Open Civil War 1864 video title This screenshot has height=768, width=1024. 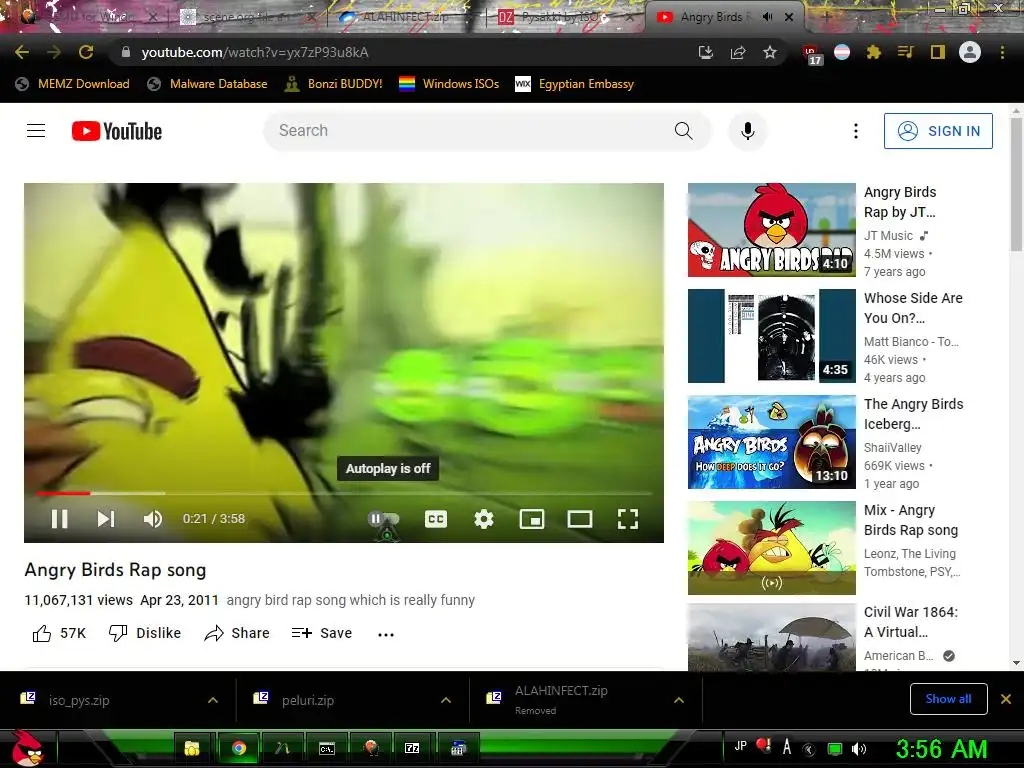910,622
